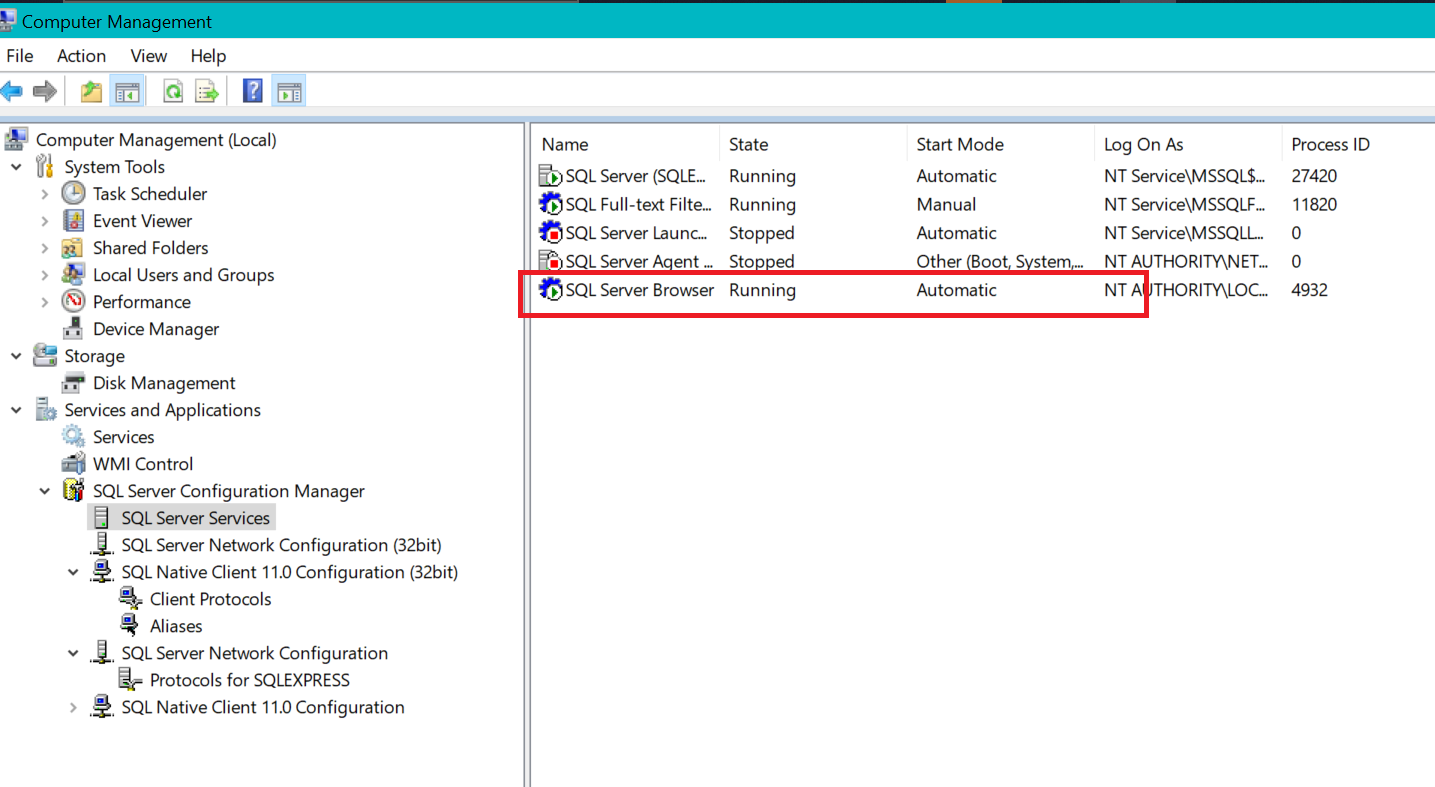
Task: Collapse the System Tools node
Action: click(x=16, y=167)
